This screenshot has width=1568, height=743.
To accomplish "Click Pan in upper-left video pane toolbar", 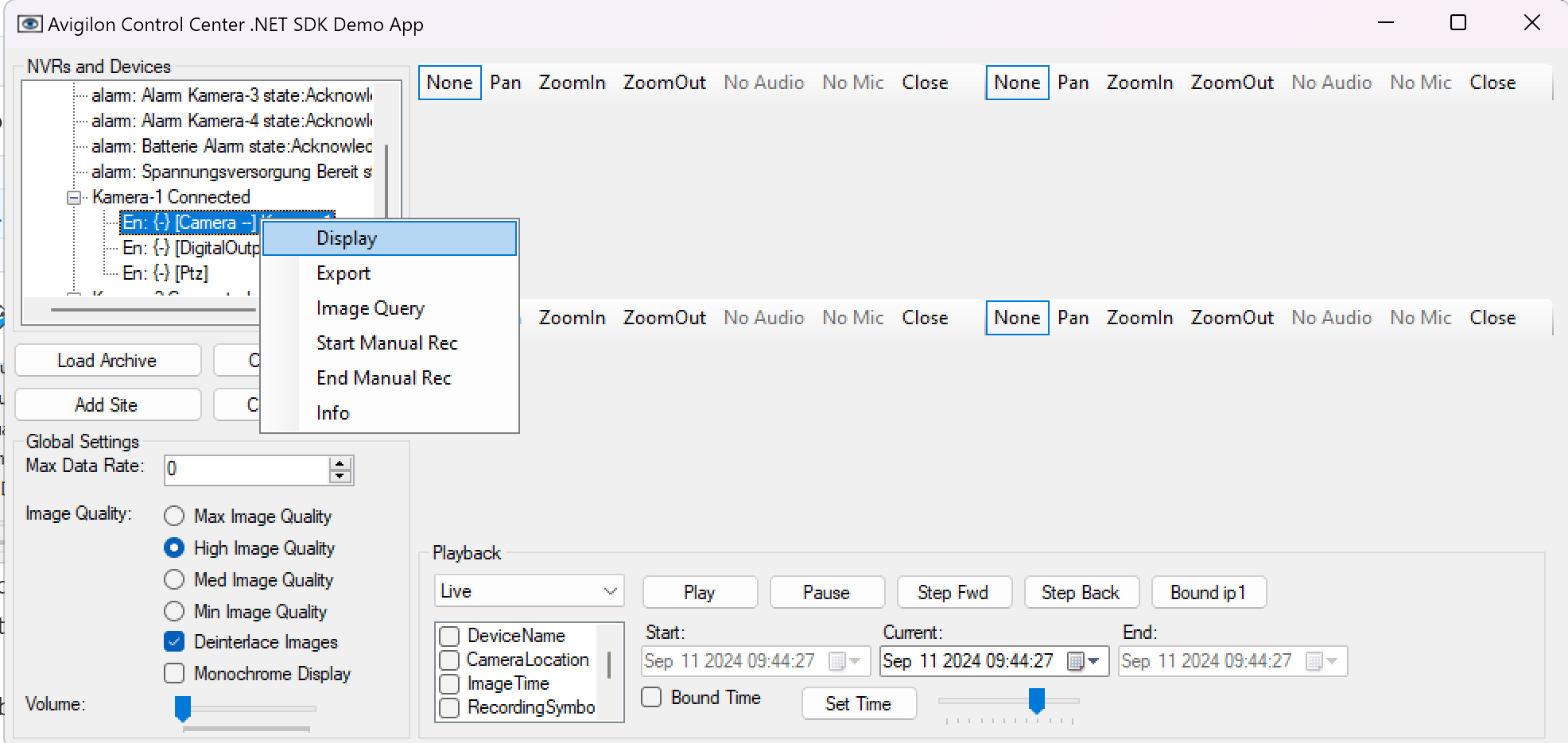I will pyautogui.click(x=506, y=83).
